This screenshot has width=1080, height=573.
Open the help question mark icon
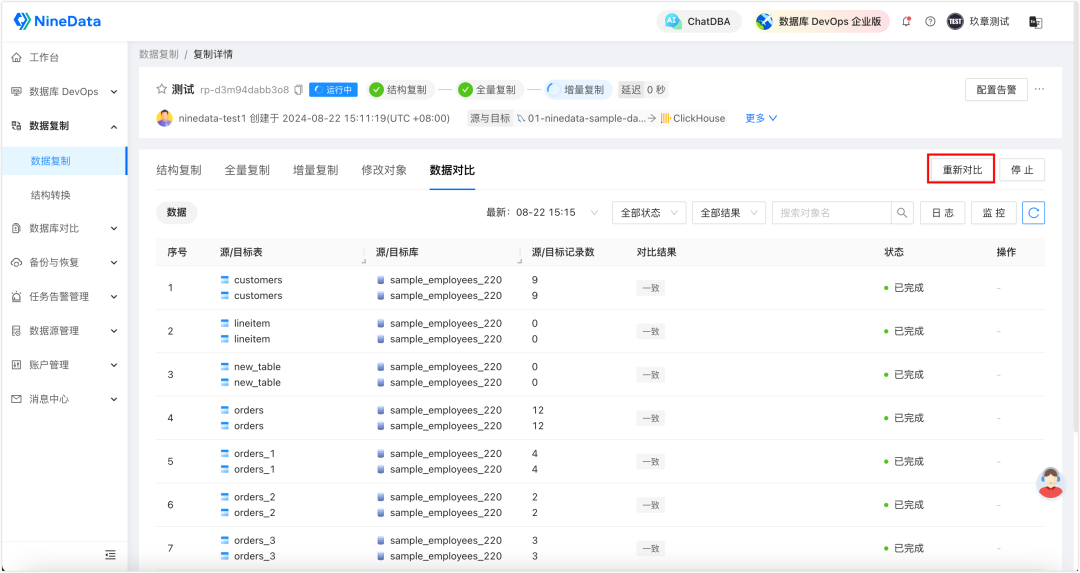point(930,21)
